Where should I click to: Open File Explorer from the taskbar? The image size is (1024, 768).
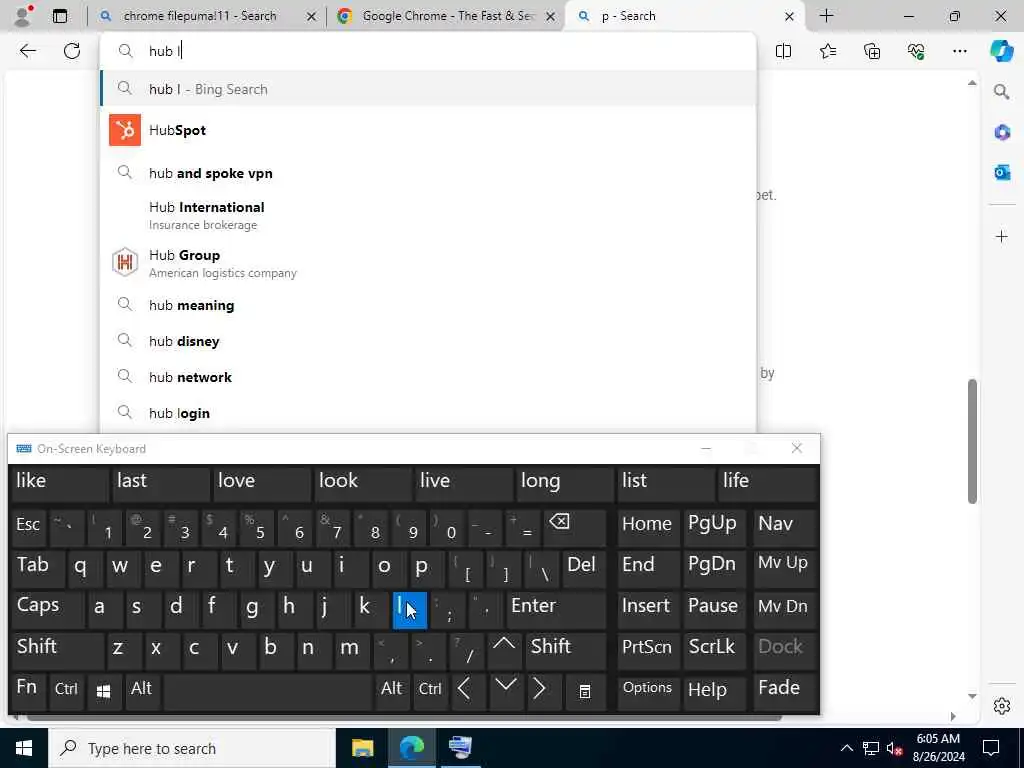tap(362, 748)
